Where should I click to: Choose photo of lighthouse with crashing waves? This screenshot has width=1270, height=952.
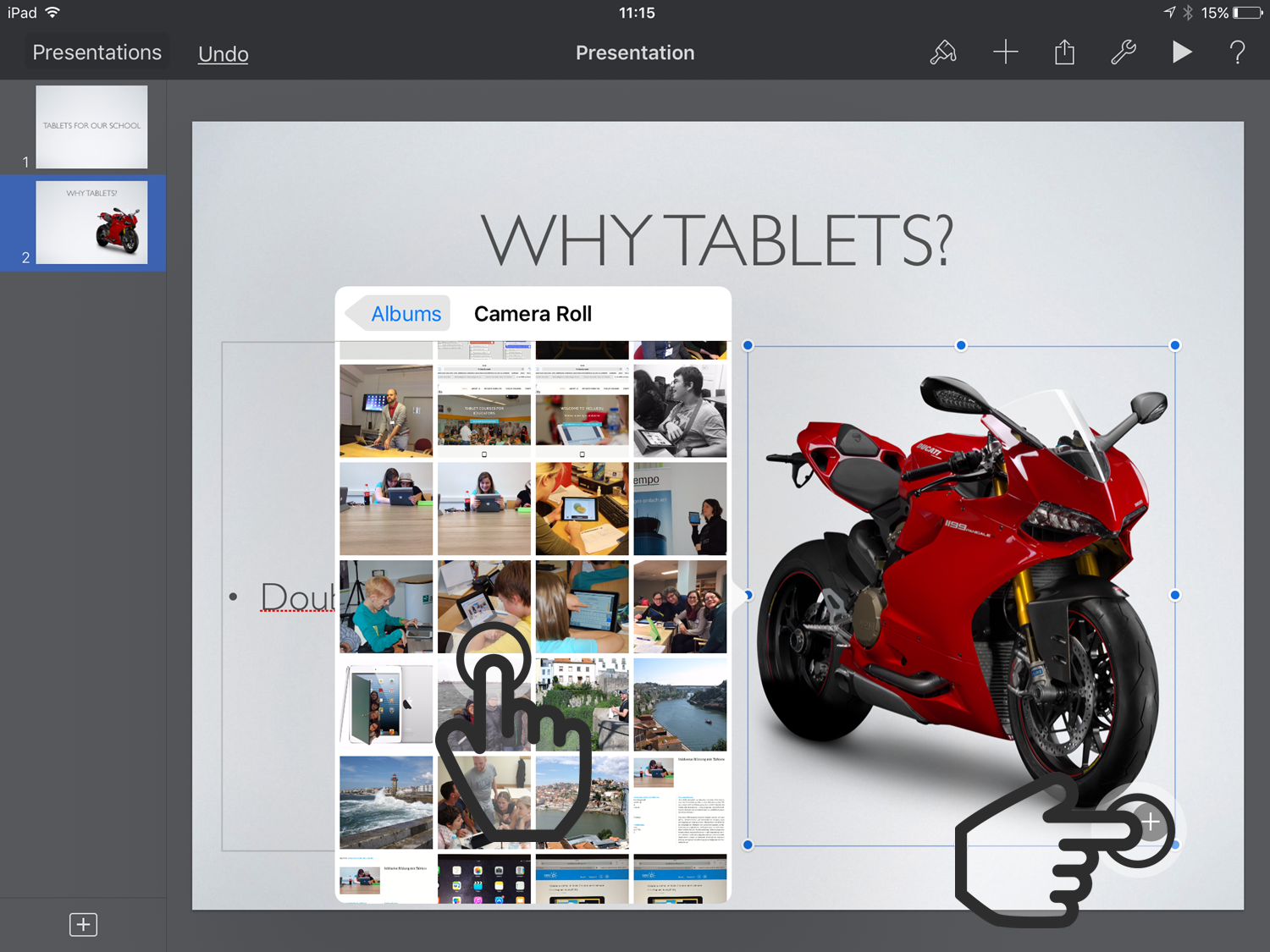[386, 802]
